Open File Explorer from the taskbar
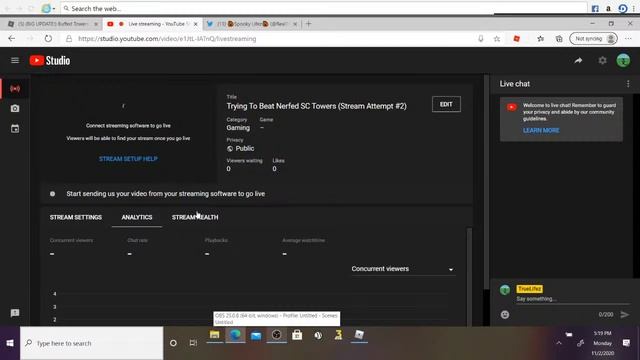This screenshot has width=640, height=360. 214,335
